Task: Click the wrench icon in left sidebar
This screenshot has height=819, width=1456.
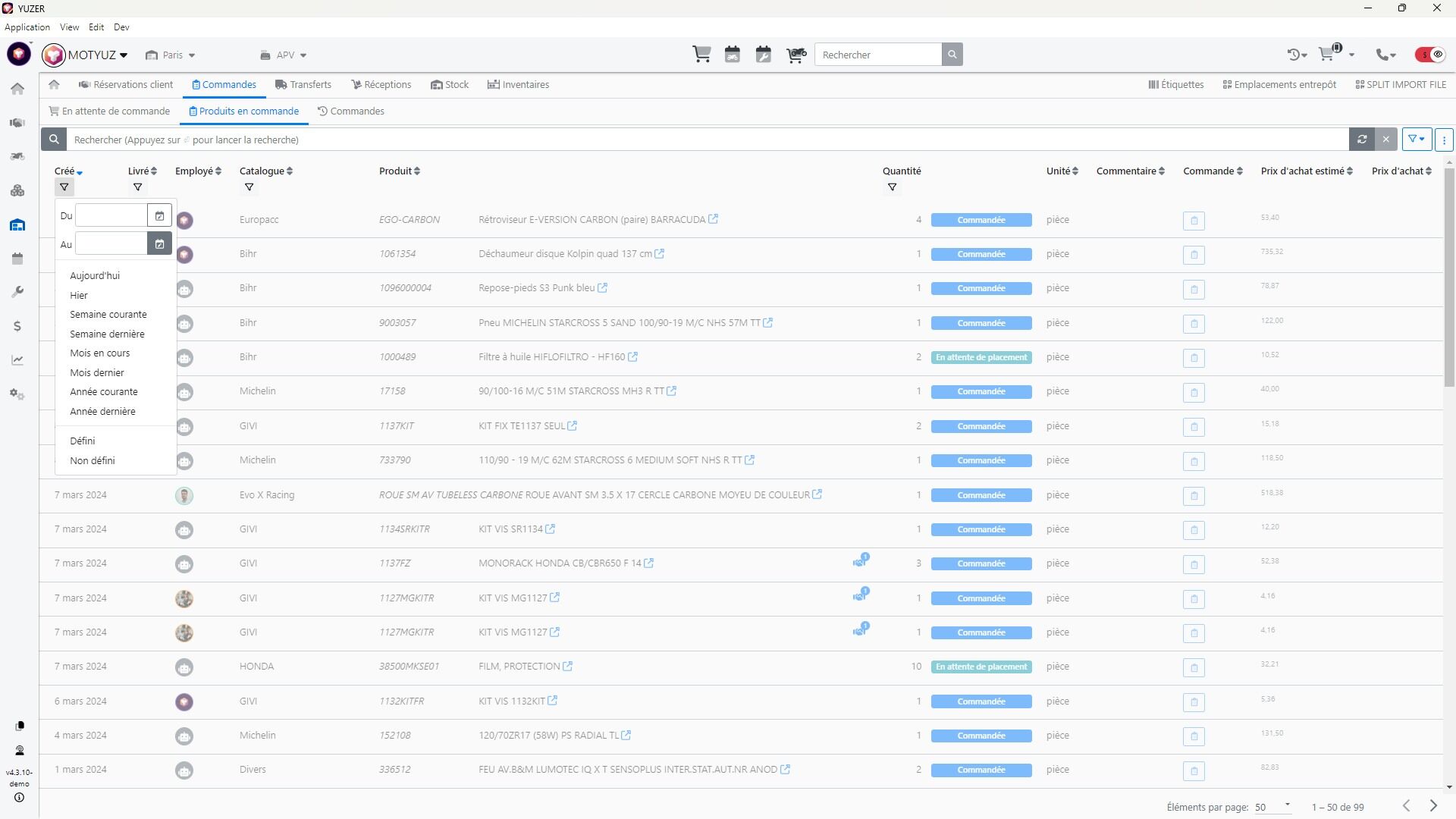Action: (x=17, y=293)
